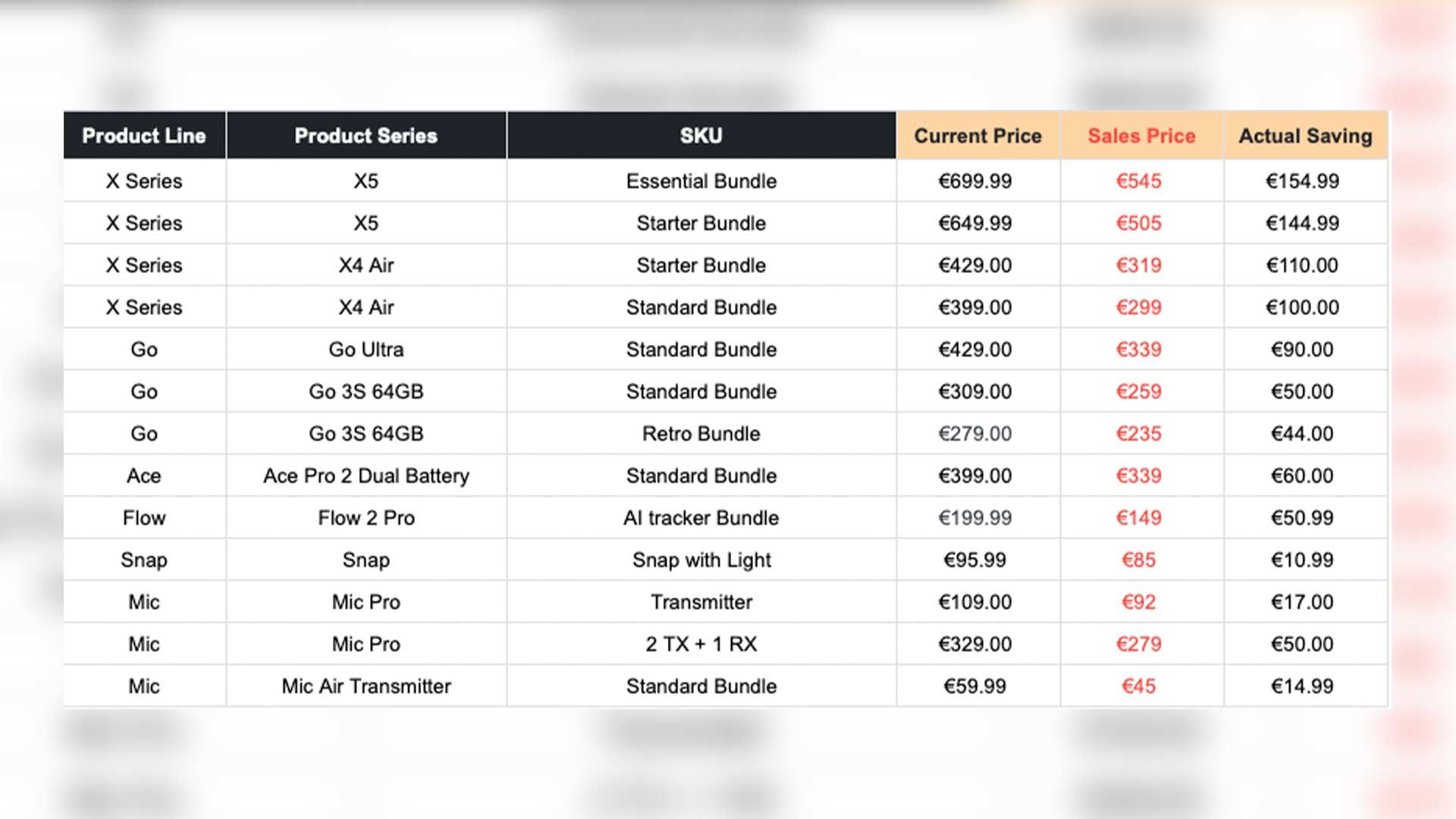Screen dimensions: 1456x819
Task: Select the Product Series header cell
Action: (x=366, y=136)
